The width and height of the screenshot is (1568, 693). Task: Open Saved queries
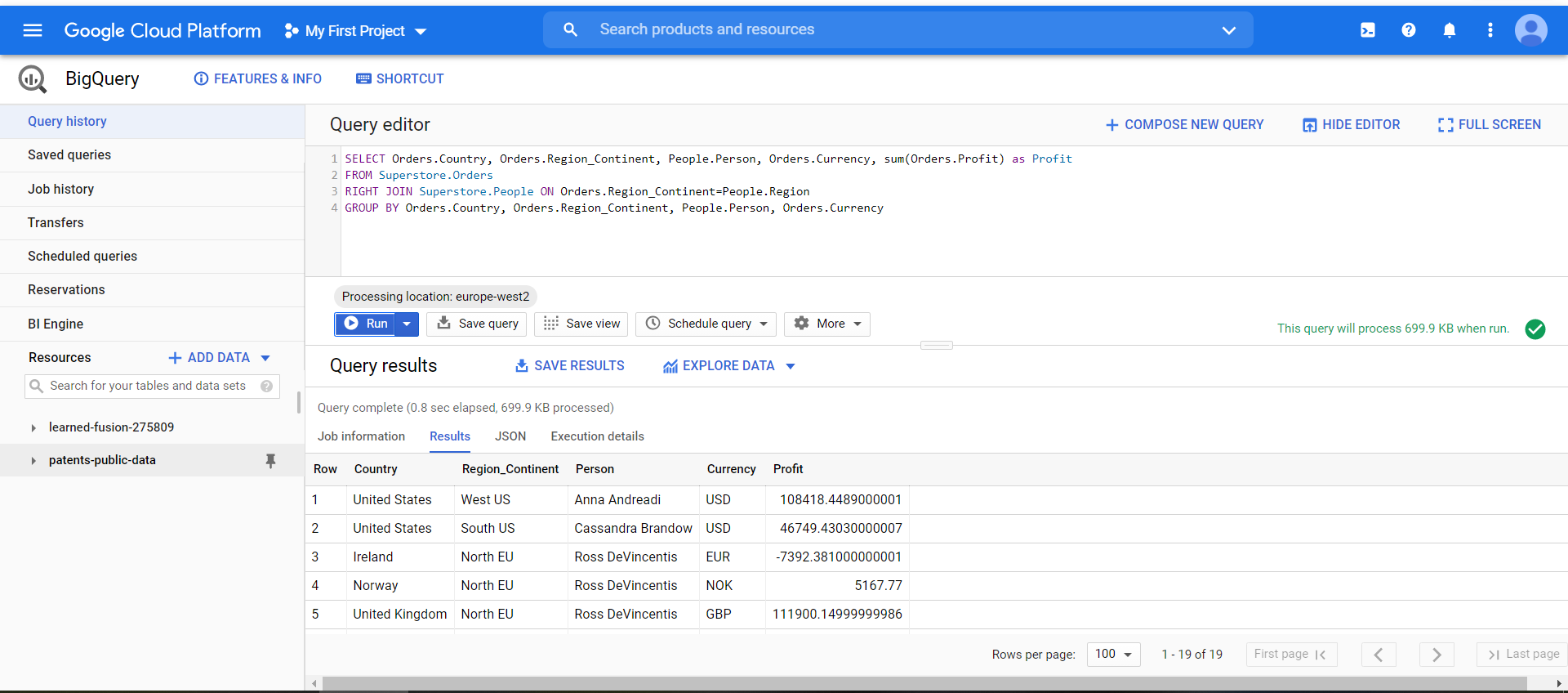coord(152,155)
